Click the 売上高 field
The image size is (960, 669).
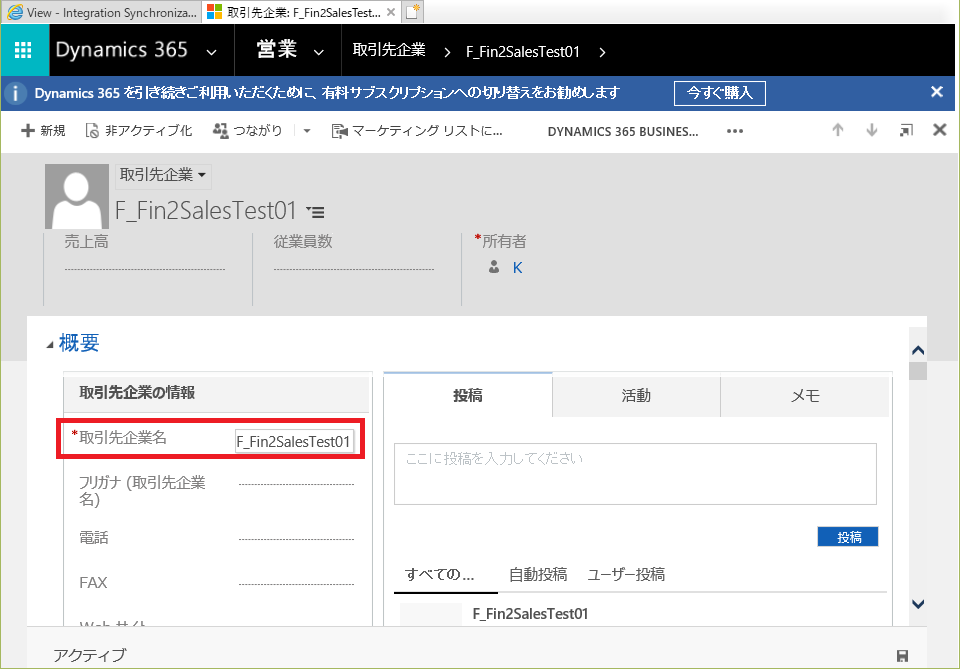coord(144,268)
